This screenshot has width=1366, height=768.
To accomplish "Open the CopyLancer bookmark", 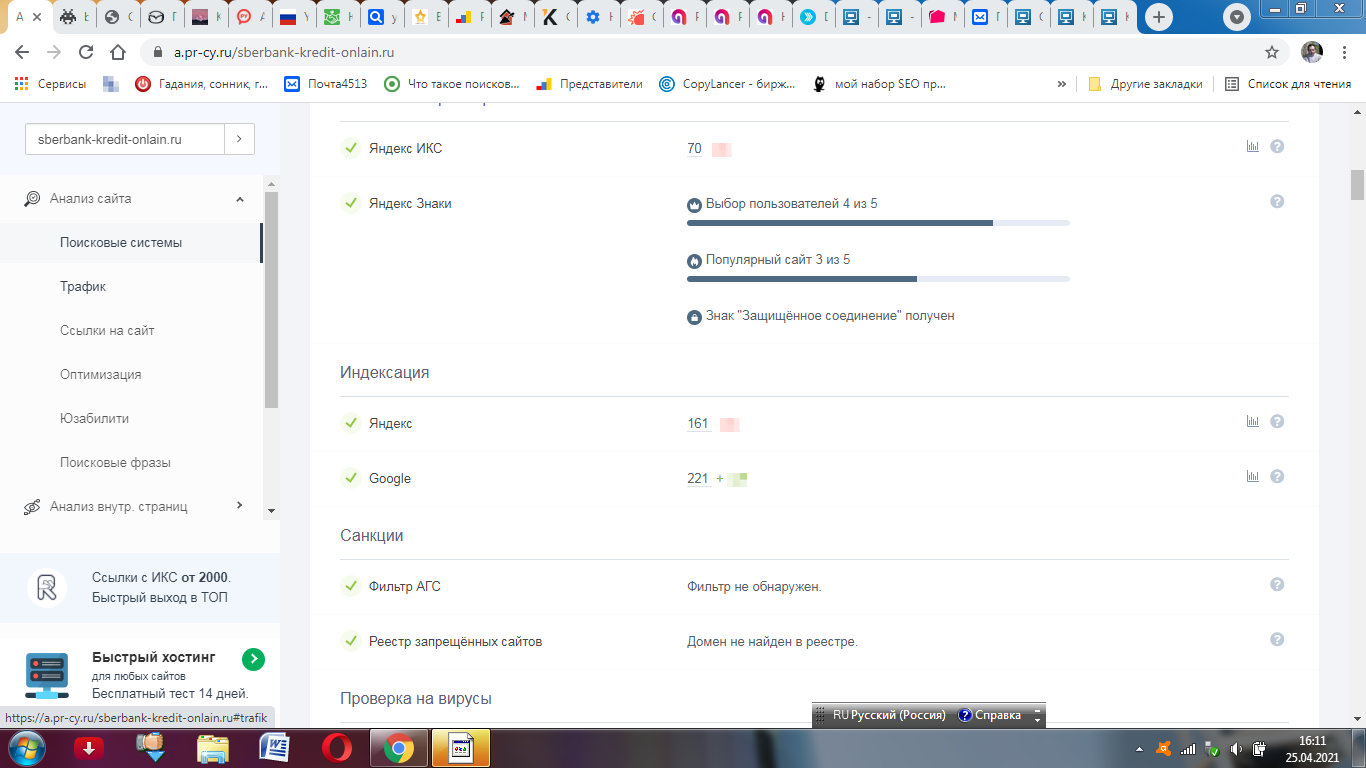I will pyautogui.click(x=728, y=84).
